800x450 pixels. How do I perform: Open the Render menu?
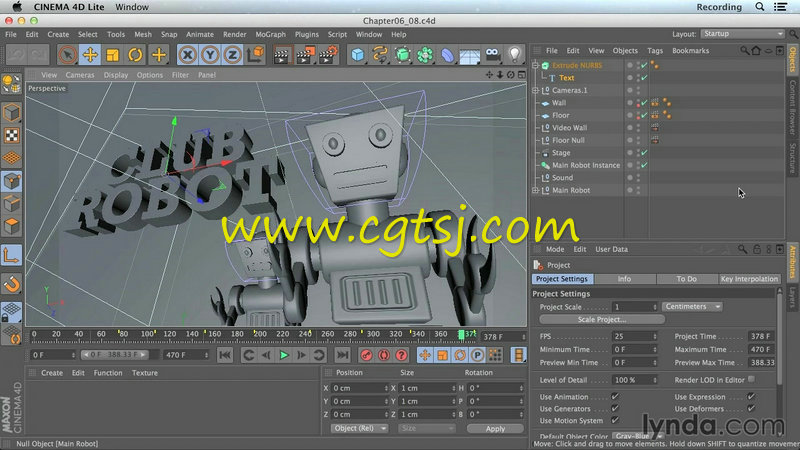(x=235, y=34)
